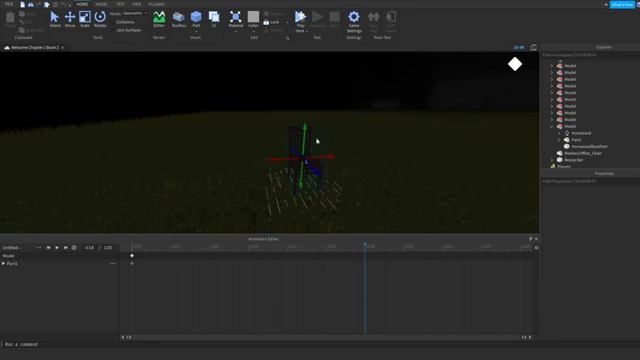This screenshot has height=360, width=640.
Task: Collapse the expanded Model containing Humanoid
Action: 552,127
